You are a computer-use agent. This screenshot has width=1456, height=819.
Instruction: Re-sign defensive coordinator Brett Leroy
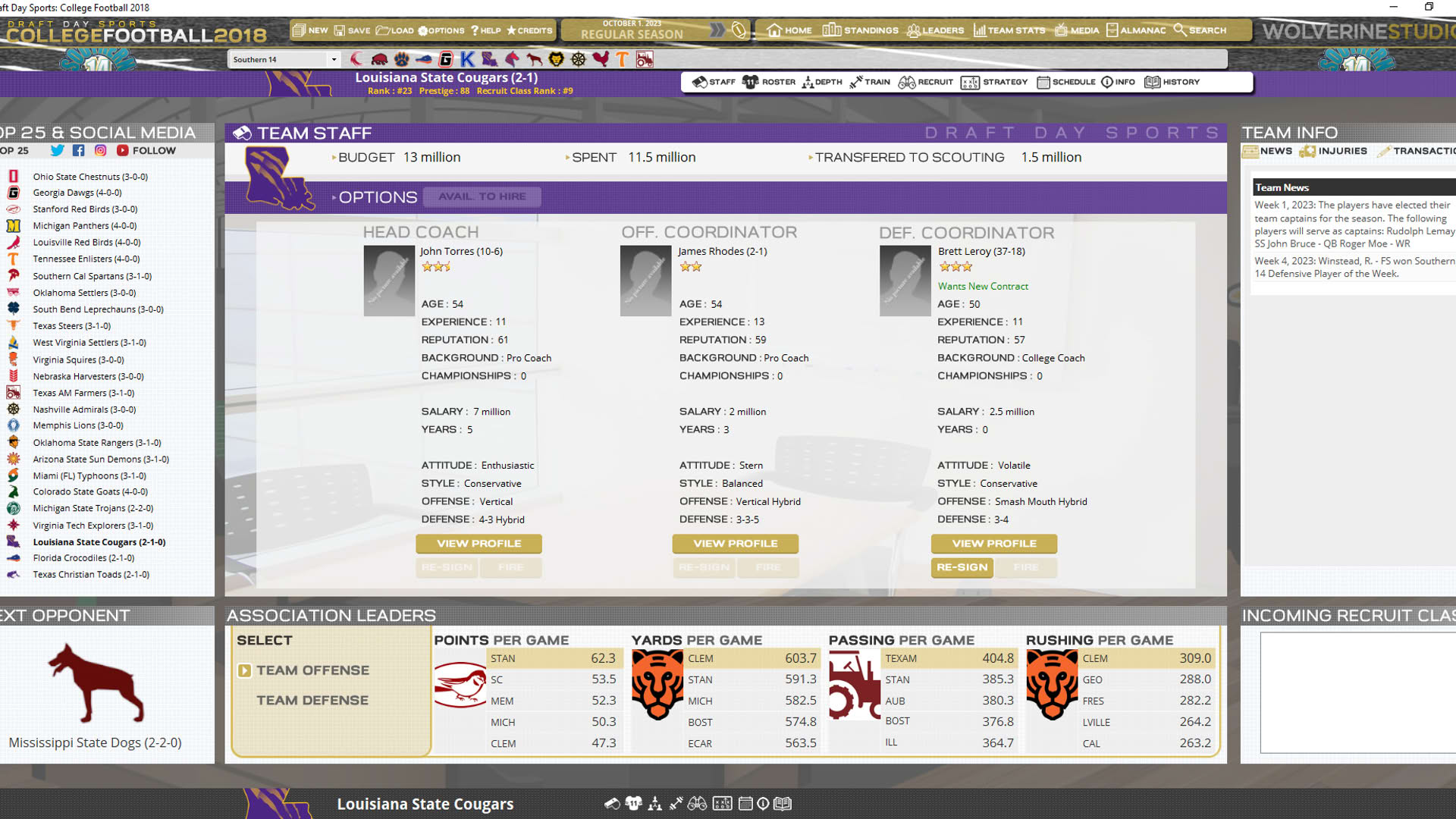(962, 567)
